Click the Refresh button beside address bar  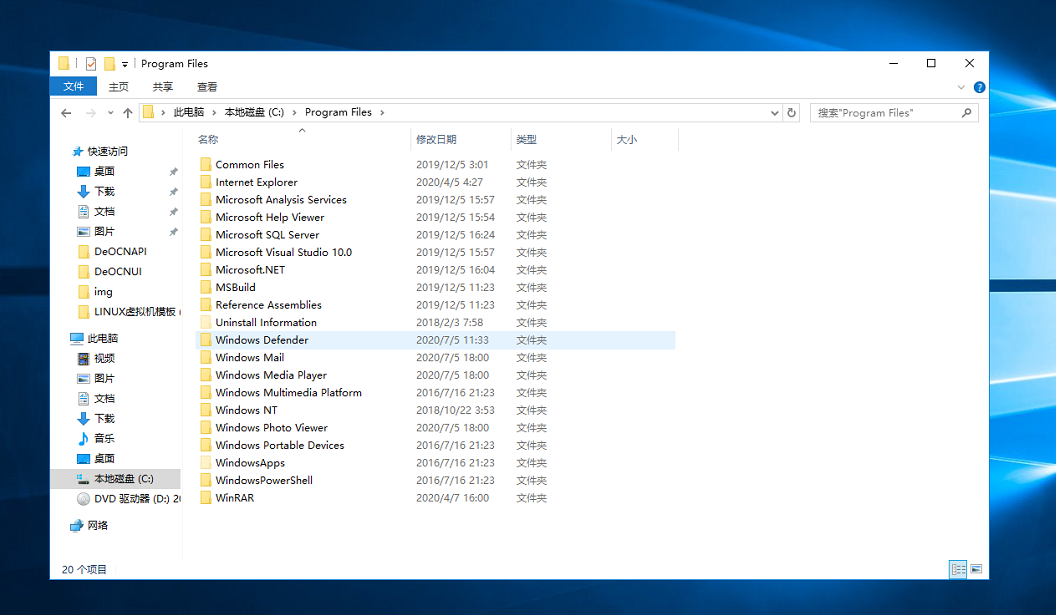[792, 113]
